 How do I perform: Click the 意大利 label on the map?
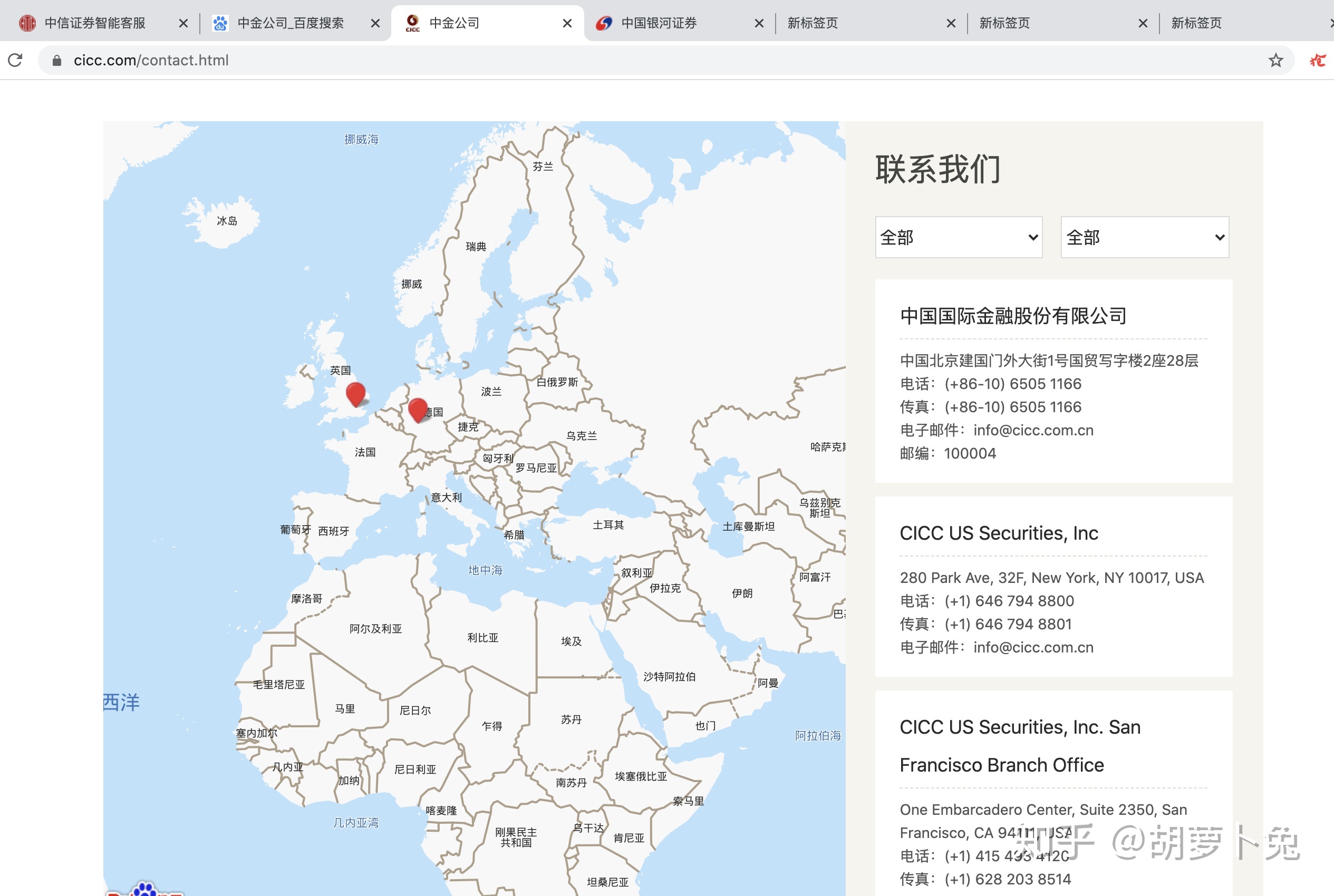tap(447, 497)
